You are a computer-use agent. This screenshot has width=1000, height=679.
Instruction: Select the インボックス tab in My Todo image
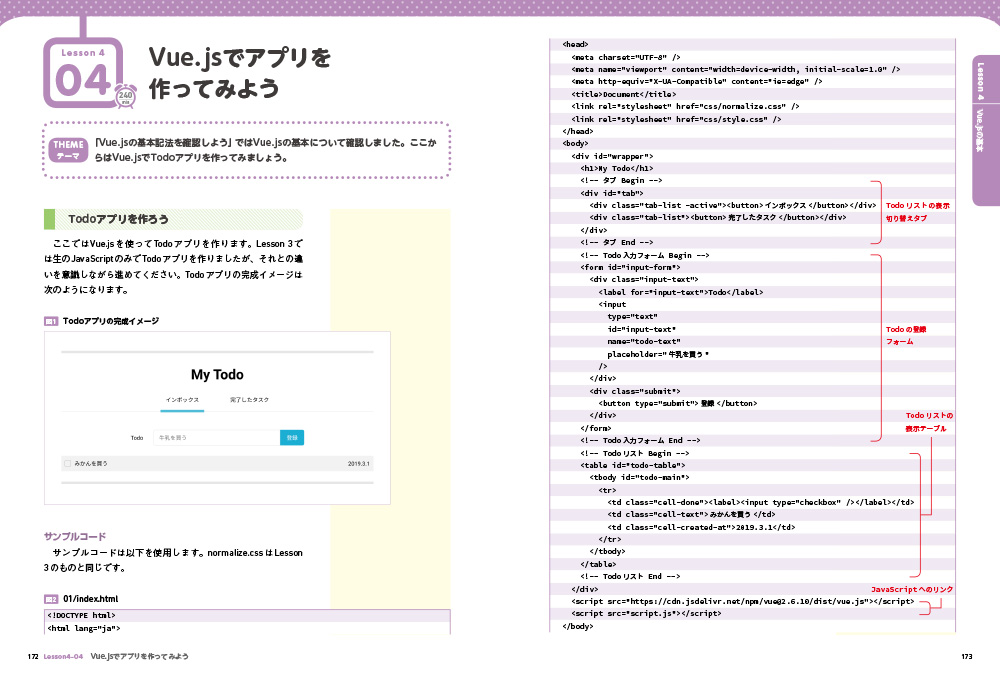[x=182, y=400]
